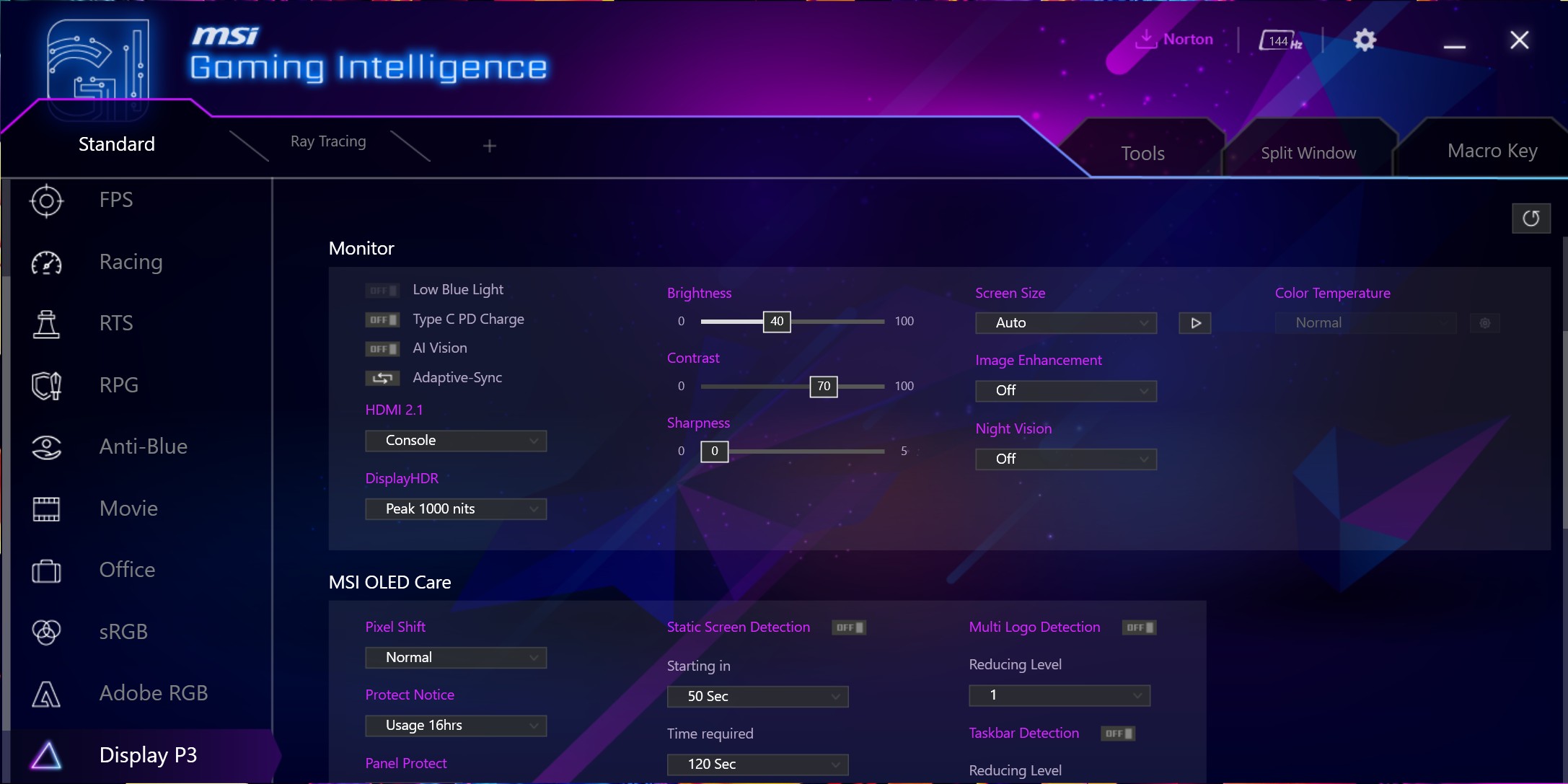Click the Adobe RGB logo icon

pyautogui.click(x=46, y=694)
